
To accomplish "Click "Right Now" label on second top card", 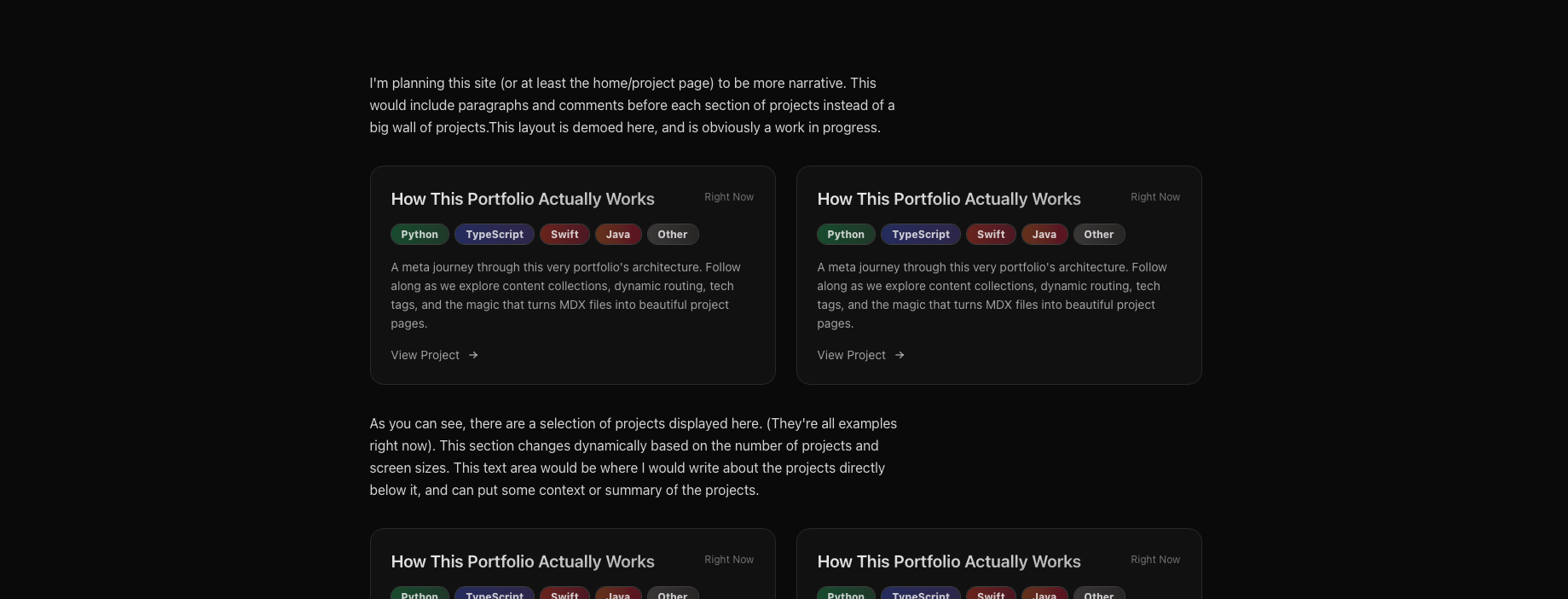I will pyautogui.click(x=1155, y=197).
